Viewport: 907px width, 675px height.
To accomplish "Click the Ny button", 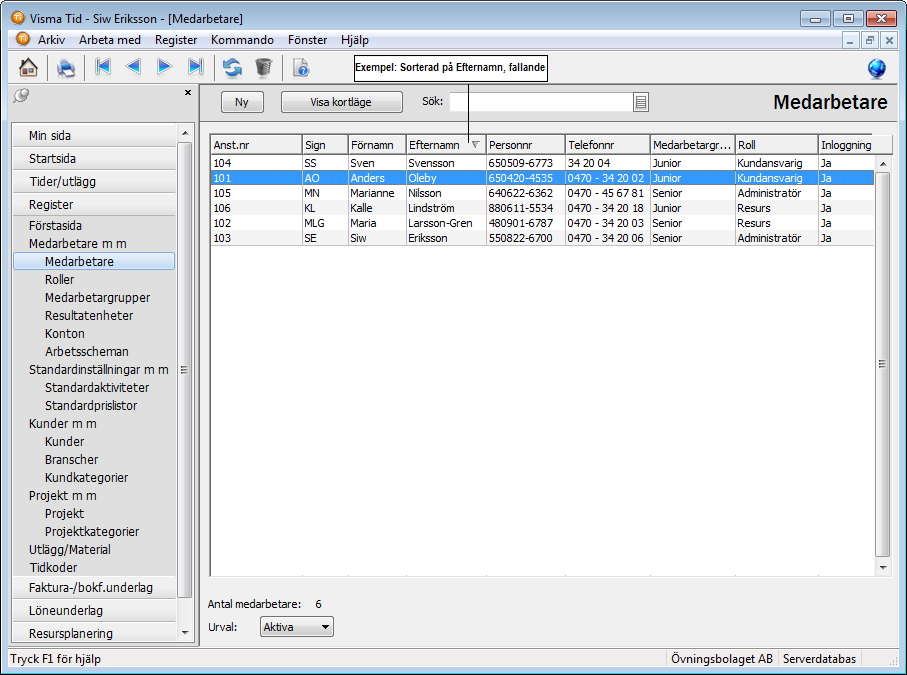I will 241,102.
